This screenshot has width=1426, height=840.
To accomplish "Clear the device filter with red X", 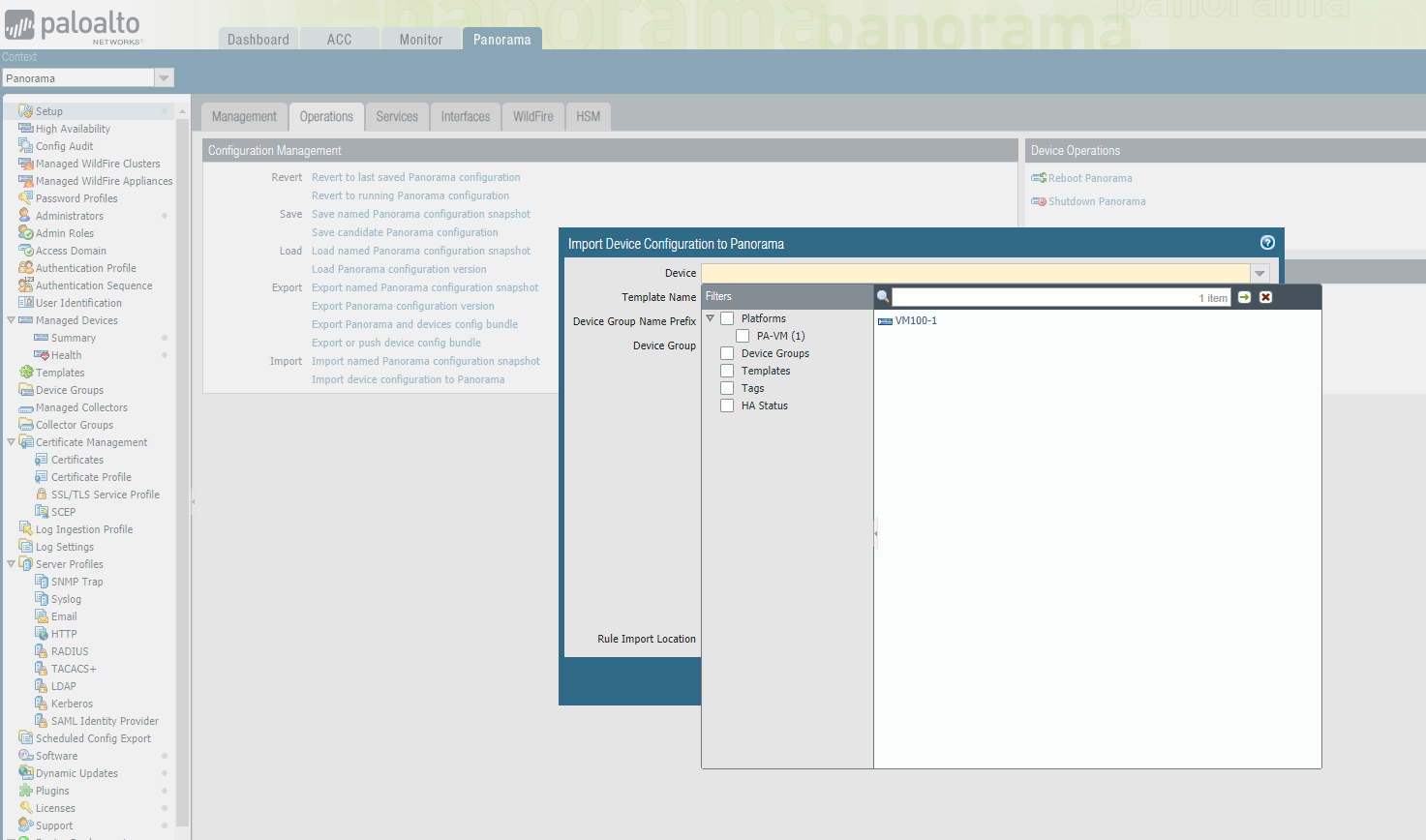I will pos(1265,297).
